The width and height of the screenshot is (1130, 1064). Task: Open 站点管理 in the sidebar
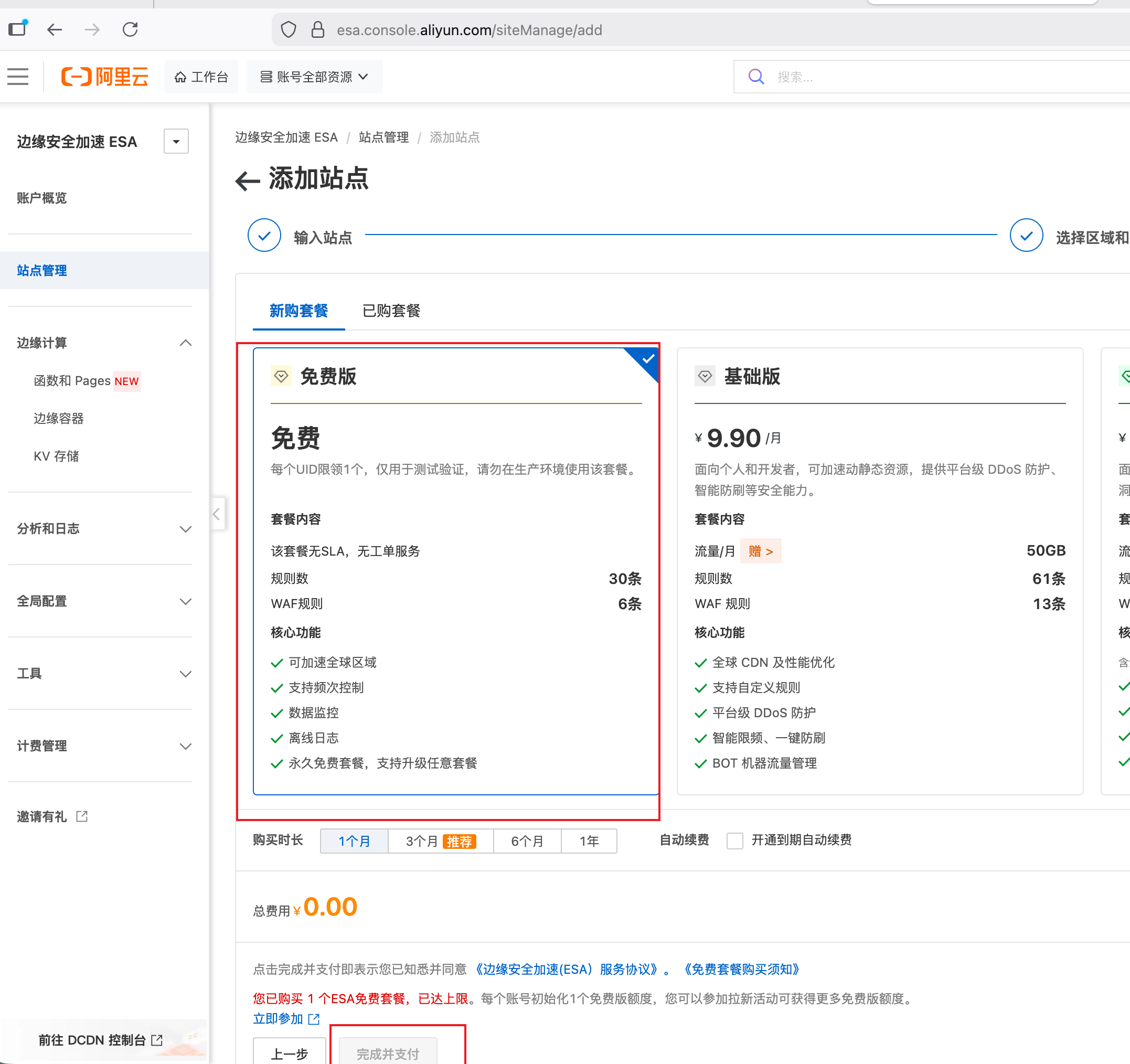(x=41, y=270)
